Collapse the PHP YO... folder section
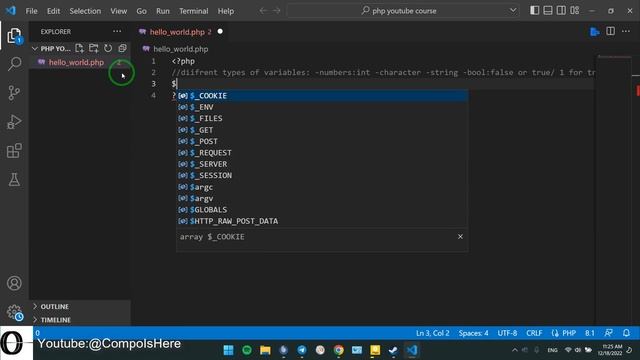Viewport: 640px width, 360px height. click(51, 49)
